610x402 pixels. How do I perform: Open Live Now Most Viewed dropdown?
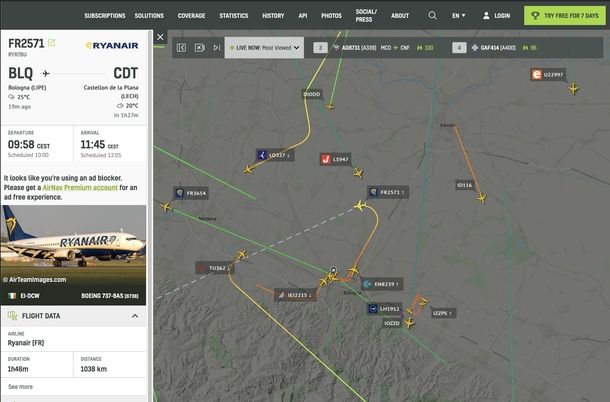point(264,47)
